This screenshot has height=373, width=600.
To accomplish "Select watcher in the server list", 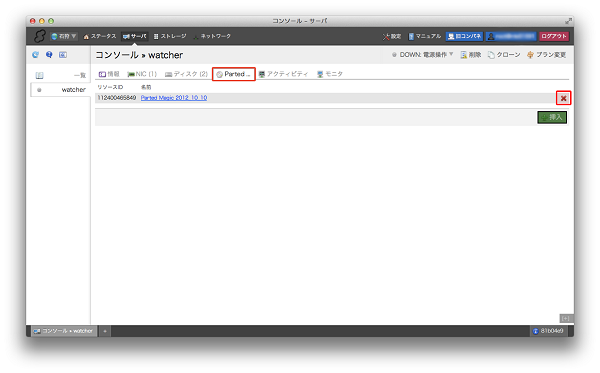I will (60, 90).
